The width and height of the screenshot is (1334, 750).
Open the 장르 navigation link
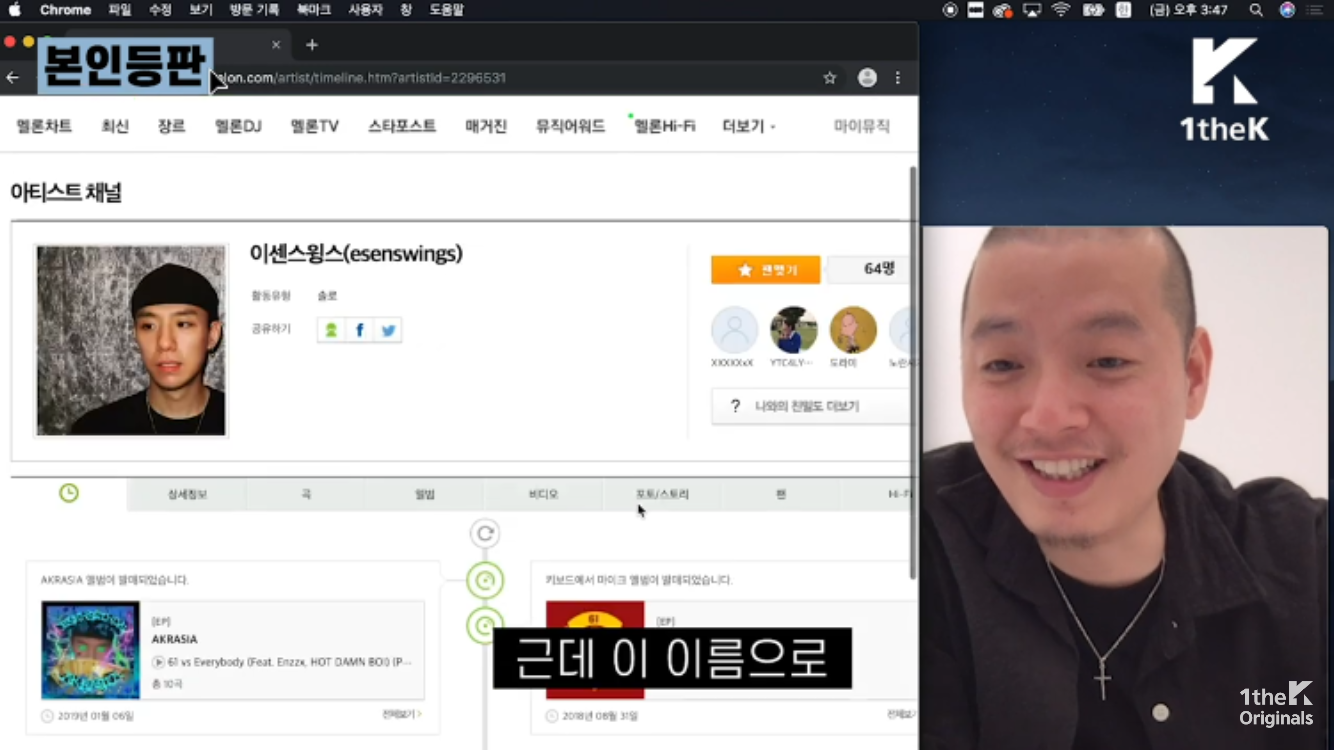(171, 126)
